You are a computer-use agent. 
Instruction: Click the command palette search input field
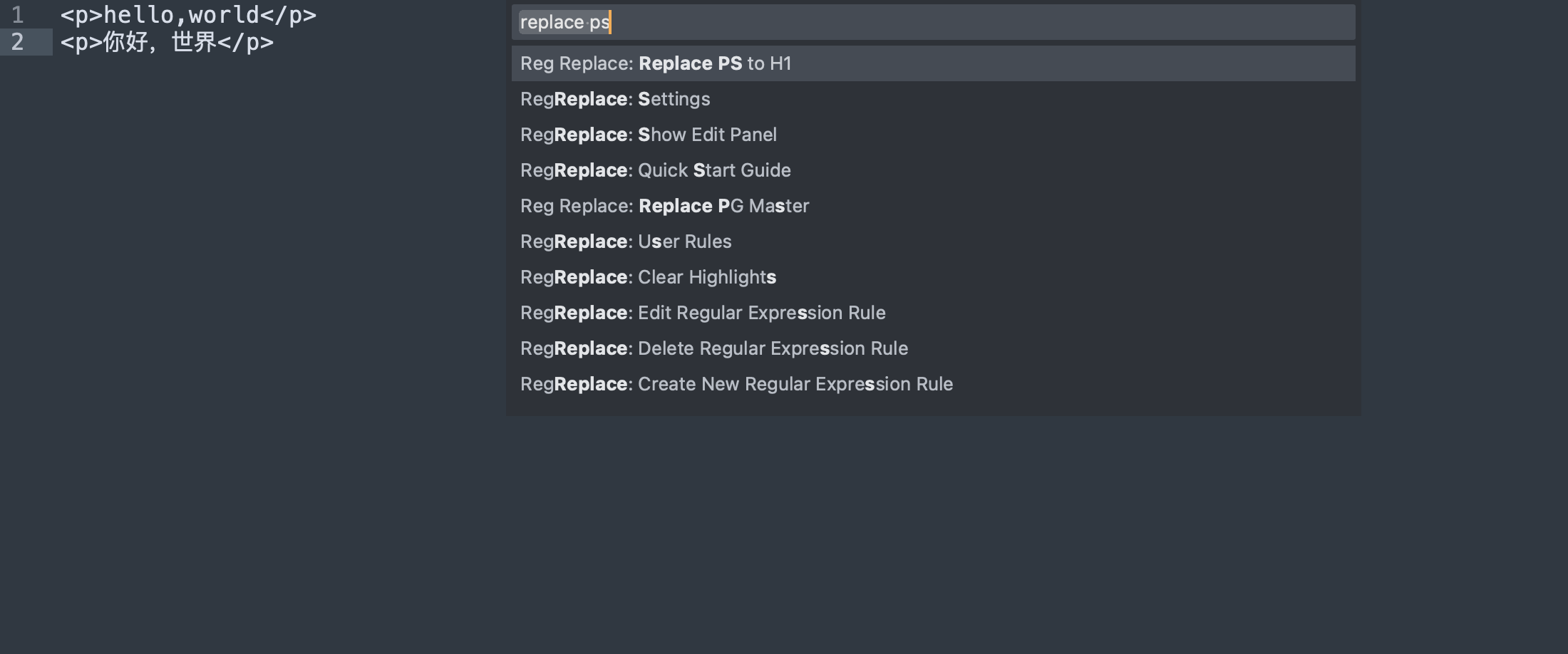(932, 22)
